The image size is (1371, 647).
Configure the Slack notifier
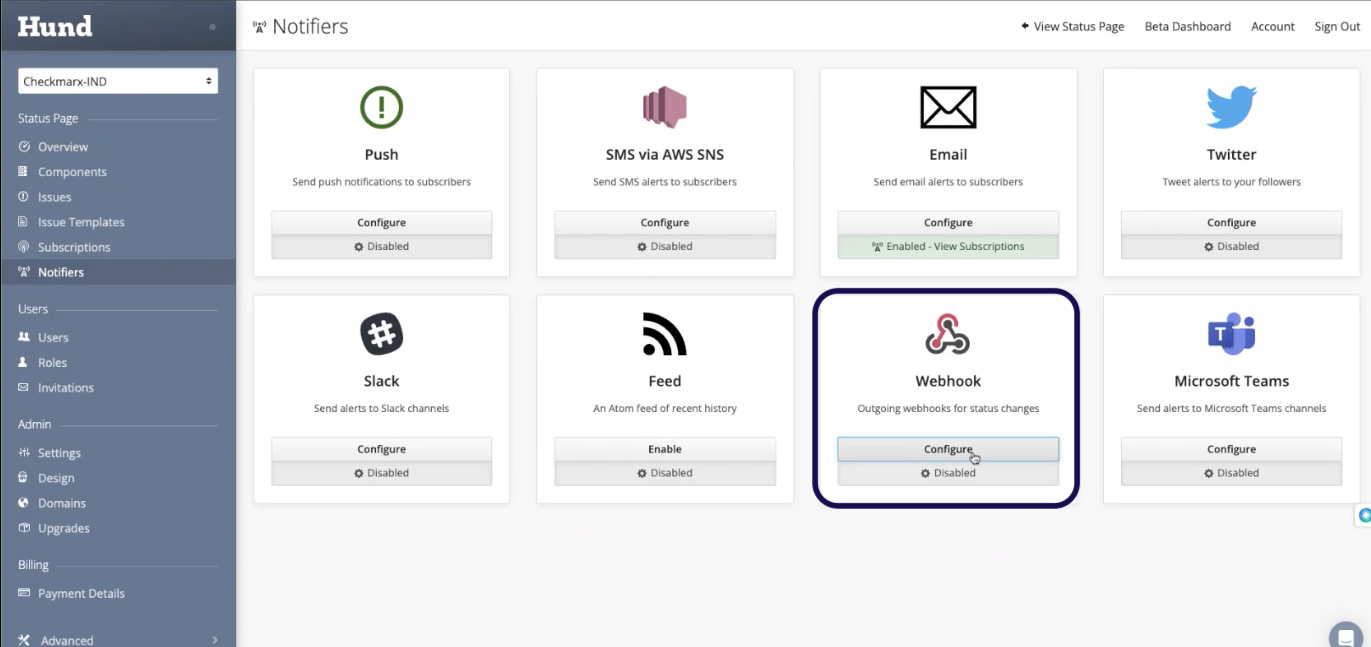381,449
